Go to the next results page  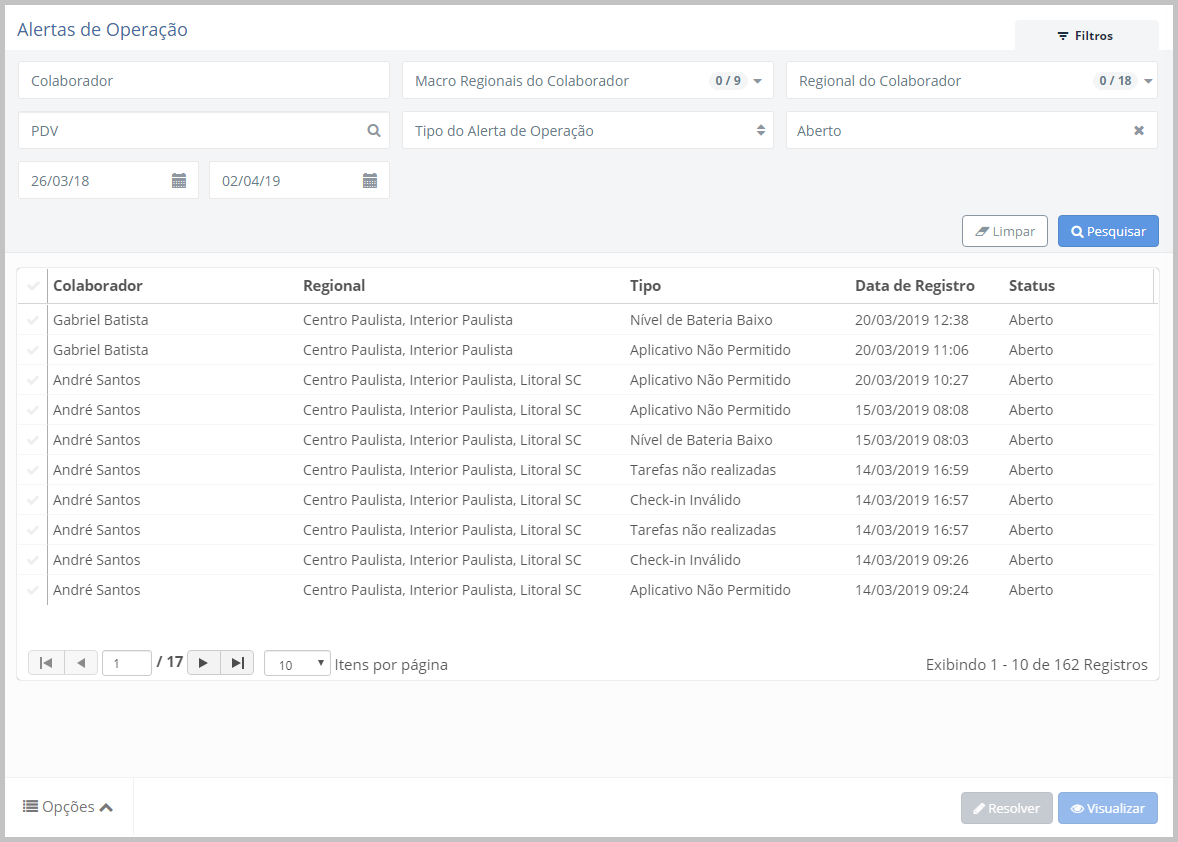(204, 663)
